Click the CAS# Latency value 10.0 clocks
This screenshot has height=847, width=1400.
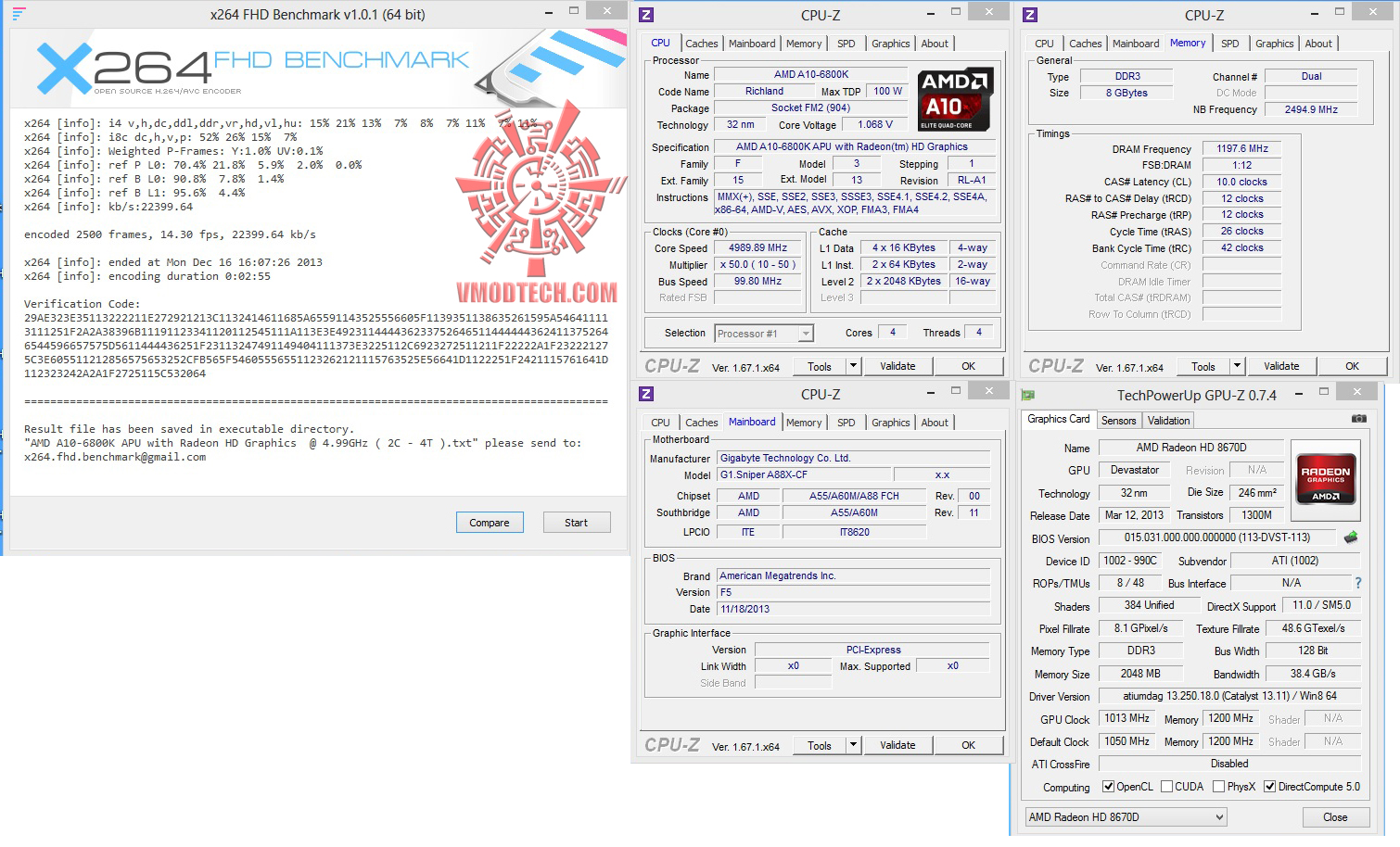[1242, 182]
